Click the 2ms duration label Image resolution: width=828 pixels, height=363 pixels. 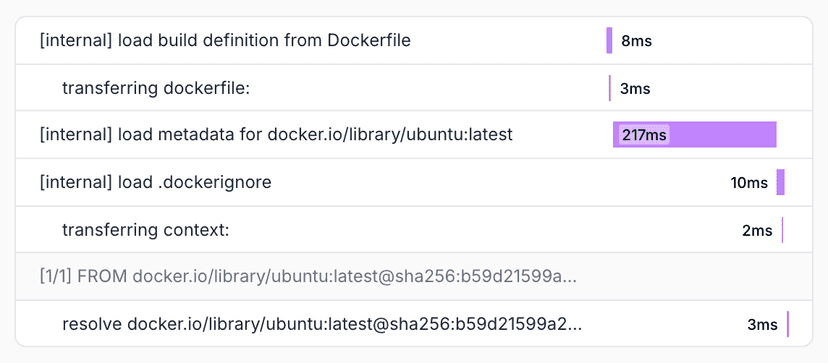coord(757,230)
